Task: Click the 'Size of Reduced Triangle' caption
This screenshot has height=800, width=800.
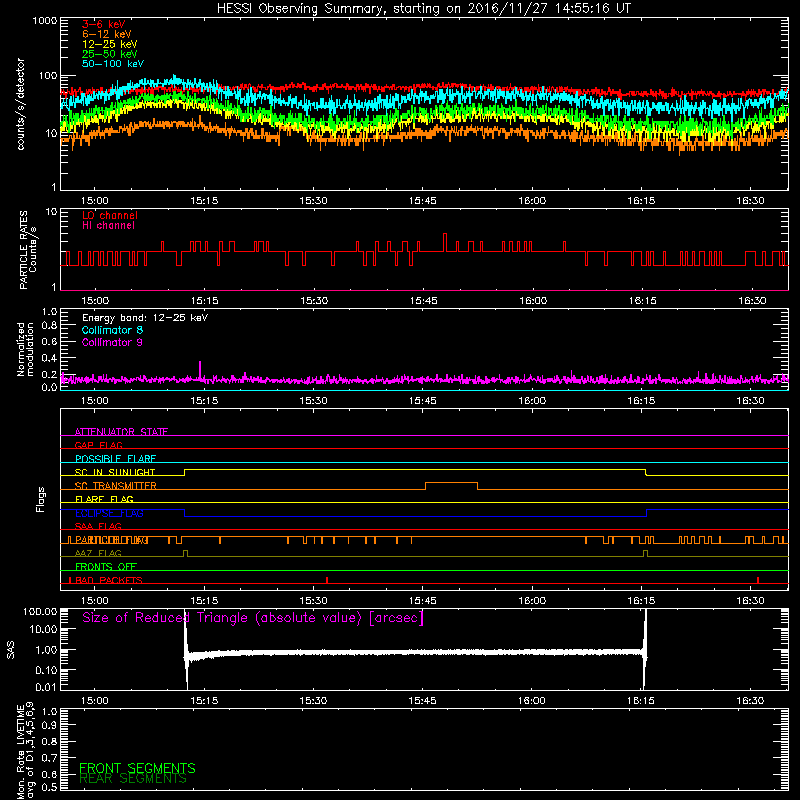Action: 253,618
